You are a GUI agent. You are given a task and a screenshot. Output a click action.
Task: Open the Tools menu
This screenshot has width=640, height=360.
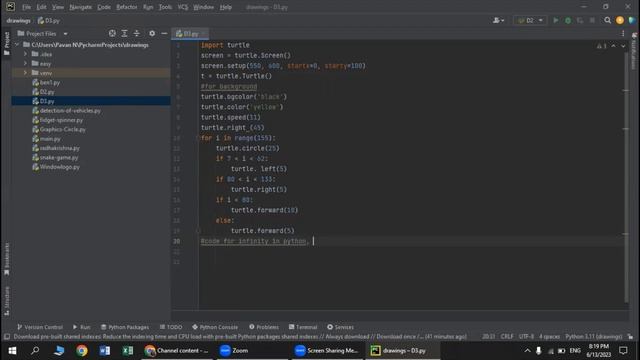(165, 7)
